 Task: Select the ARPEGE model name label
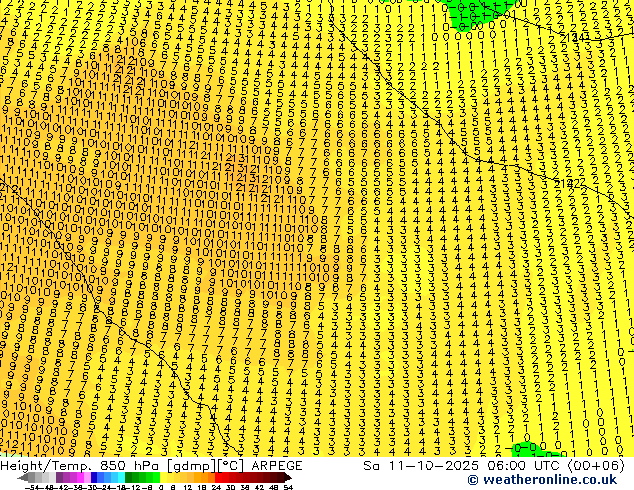click(277, 466)
